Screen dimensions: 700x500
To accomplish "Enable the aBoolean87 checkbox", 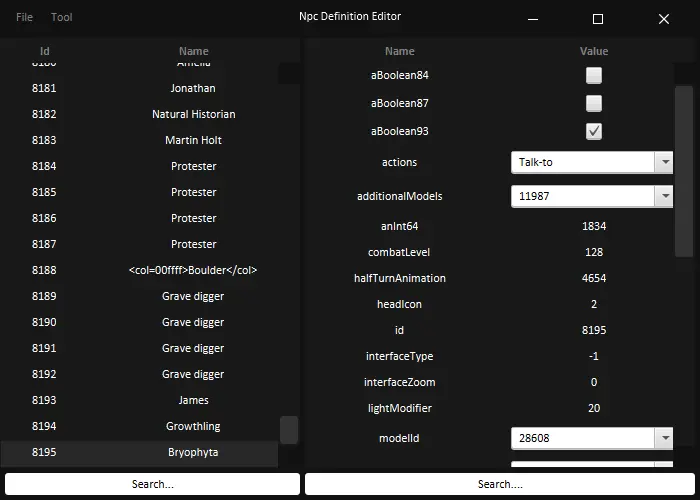I will (594, 103).
